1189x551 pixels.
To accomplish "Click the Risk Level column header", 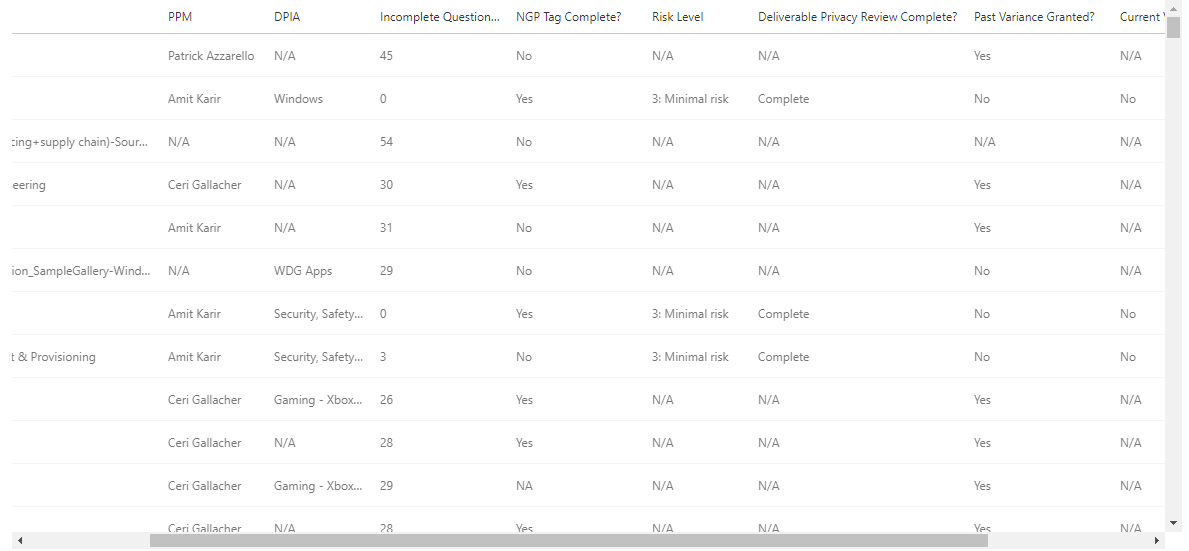I will click(678, 17).
